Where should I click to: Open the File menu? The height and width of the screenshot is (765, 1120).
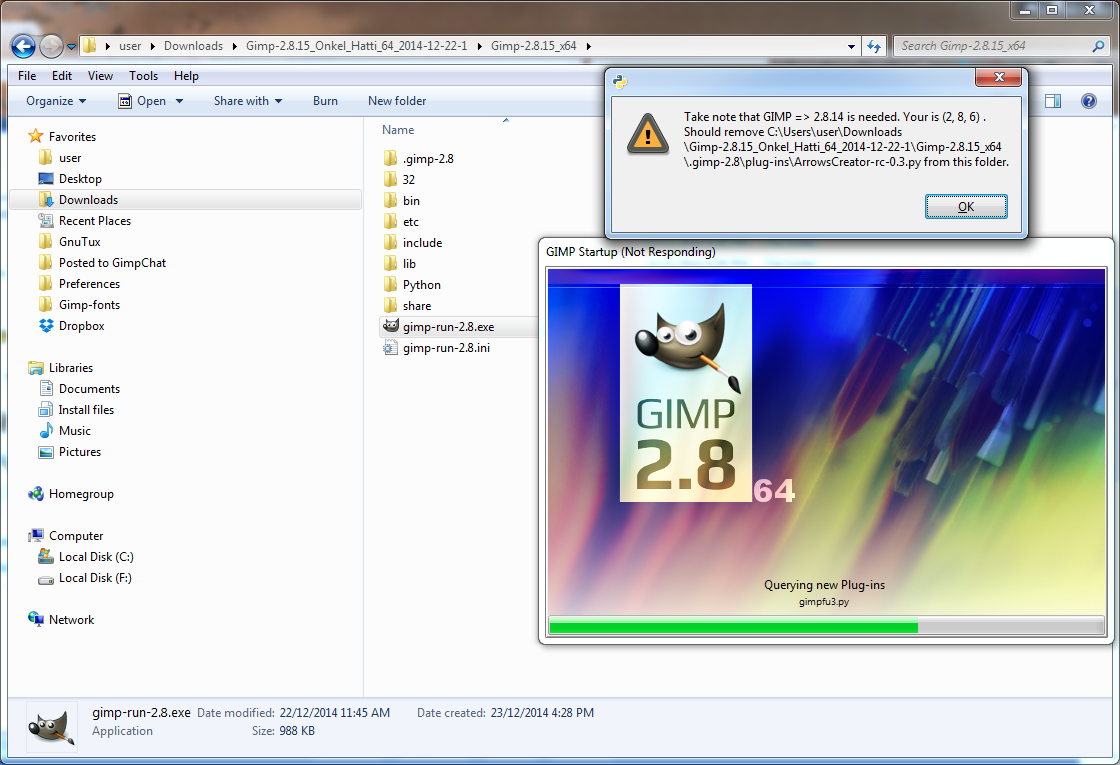pos(27,76)
